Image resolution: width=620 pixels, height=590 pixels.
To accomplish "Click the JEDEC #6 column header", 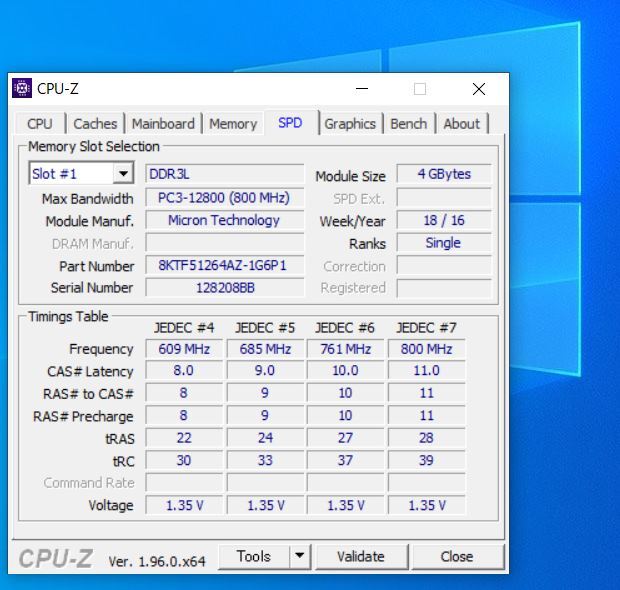I will (x=345, y=328).
